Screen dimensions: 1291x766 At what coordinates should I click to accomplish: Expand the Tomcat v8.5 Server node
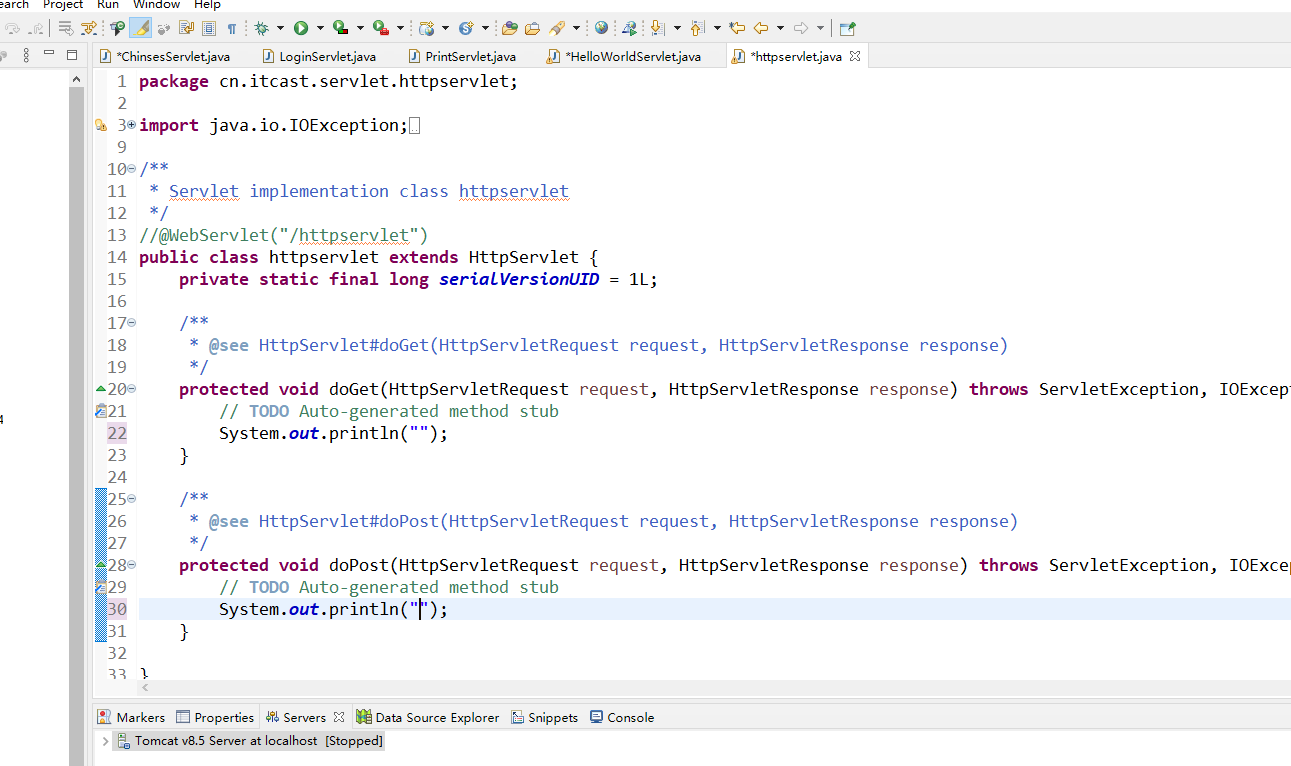[x=105, y=741]
